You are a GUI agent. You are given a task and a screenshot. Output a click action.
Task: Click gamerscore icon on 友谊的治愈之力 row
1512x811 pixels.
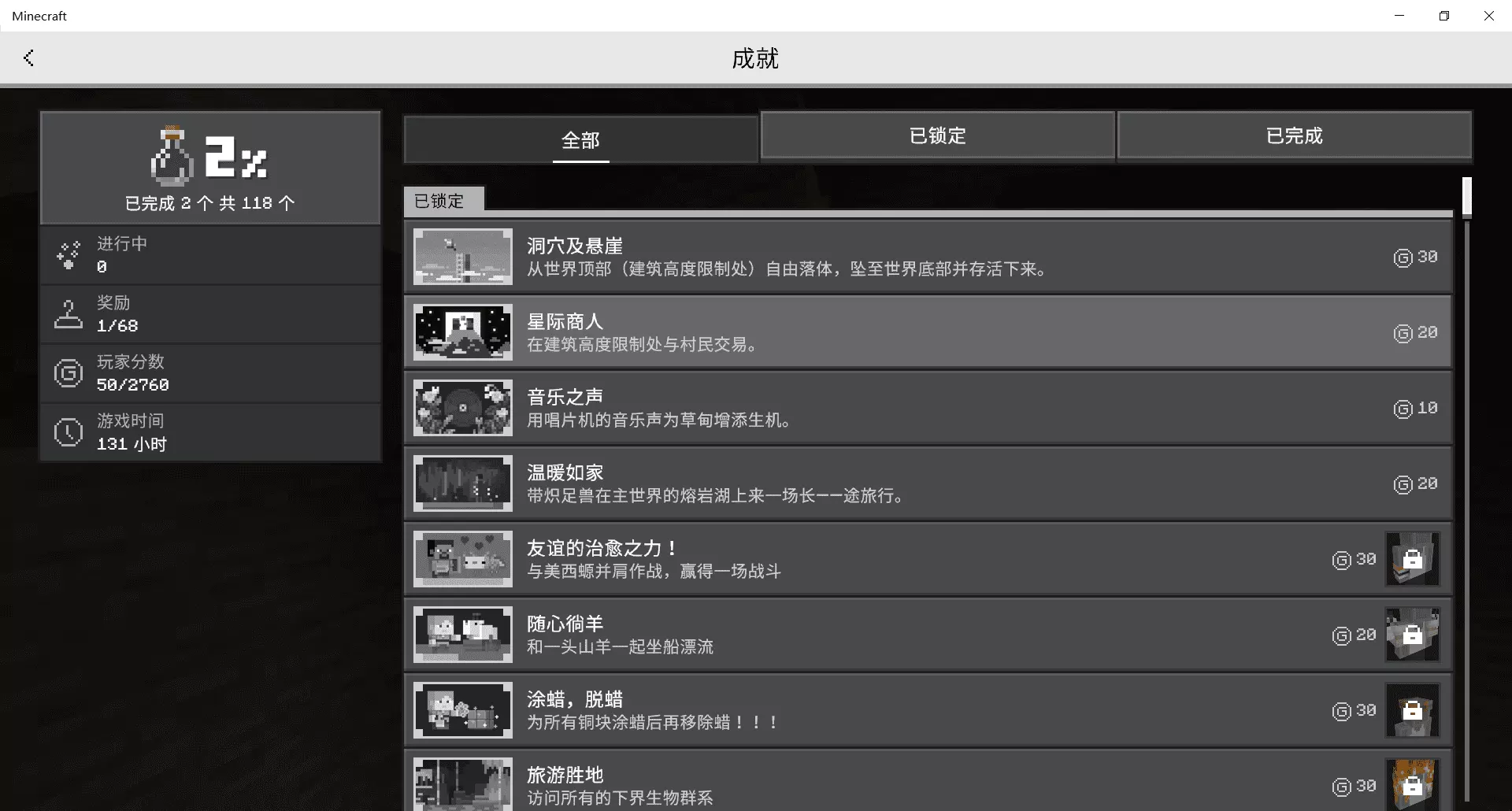point(1342,560)
